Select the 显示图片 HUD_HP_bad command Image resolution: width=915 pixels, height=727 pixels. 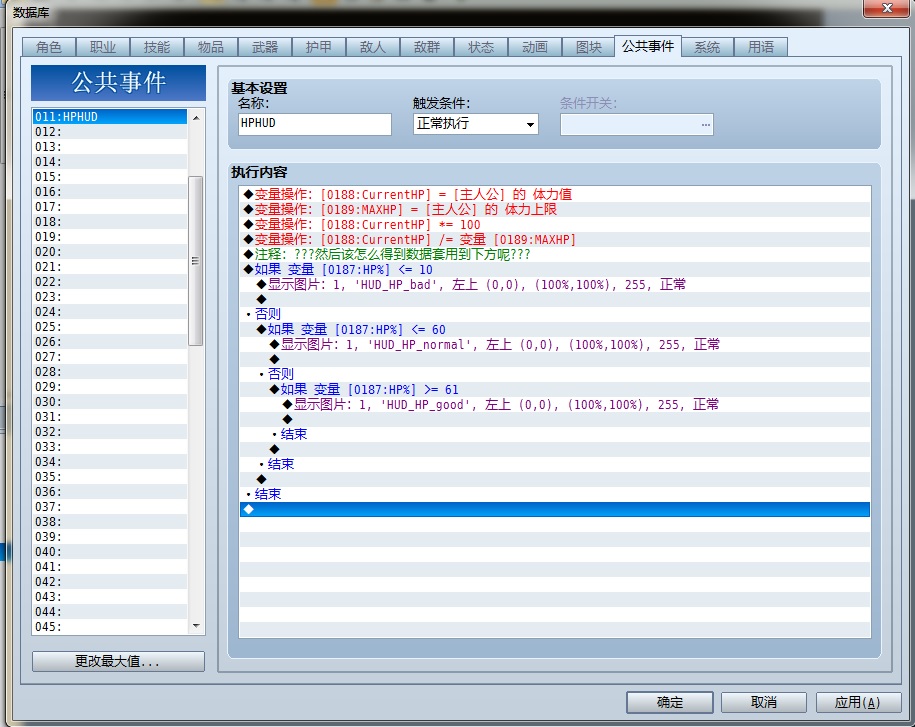click(x=555, y=285)
